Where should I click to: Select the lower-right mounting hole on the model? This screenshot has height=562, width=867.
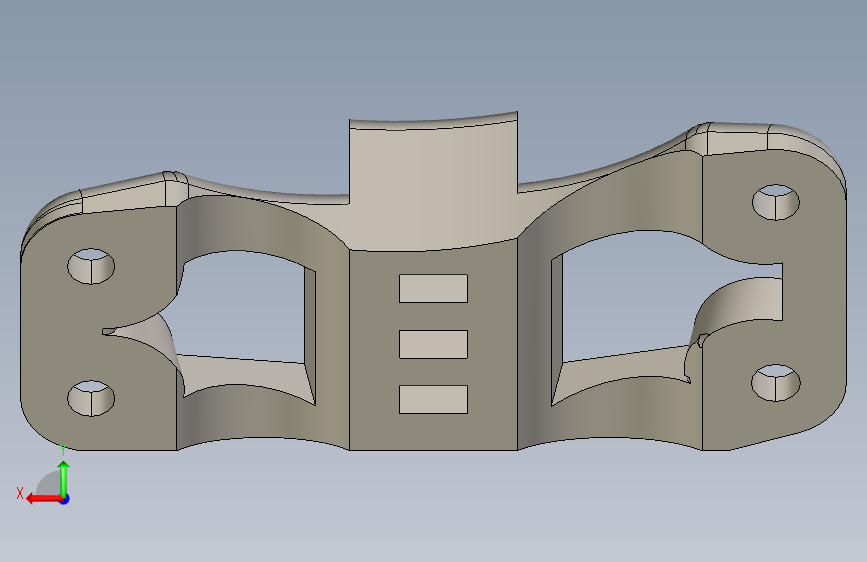tap(776, 383)
